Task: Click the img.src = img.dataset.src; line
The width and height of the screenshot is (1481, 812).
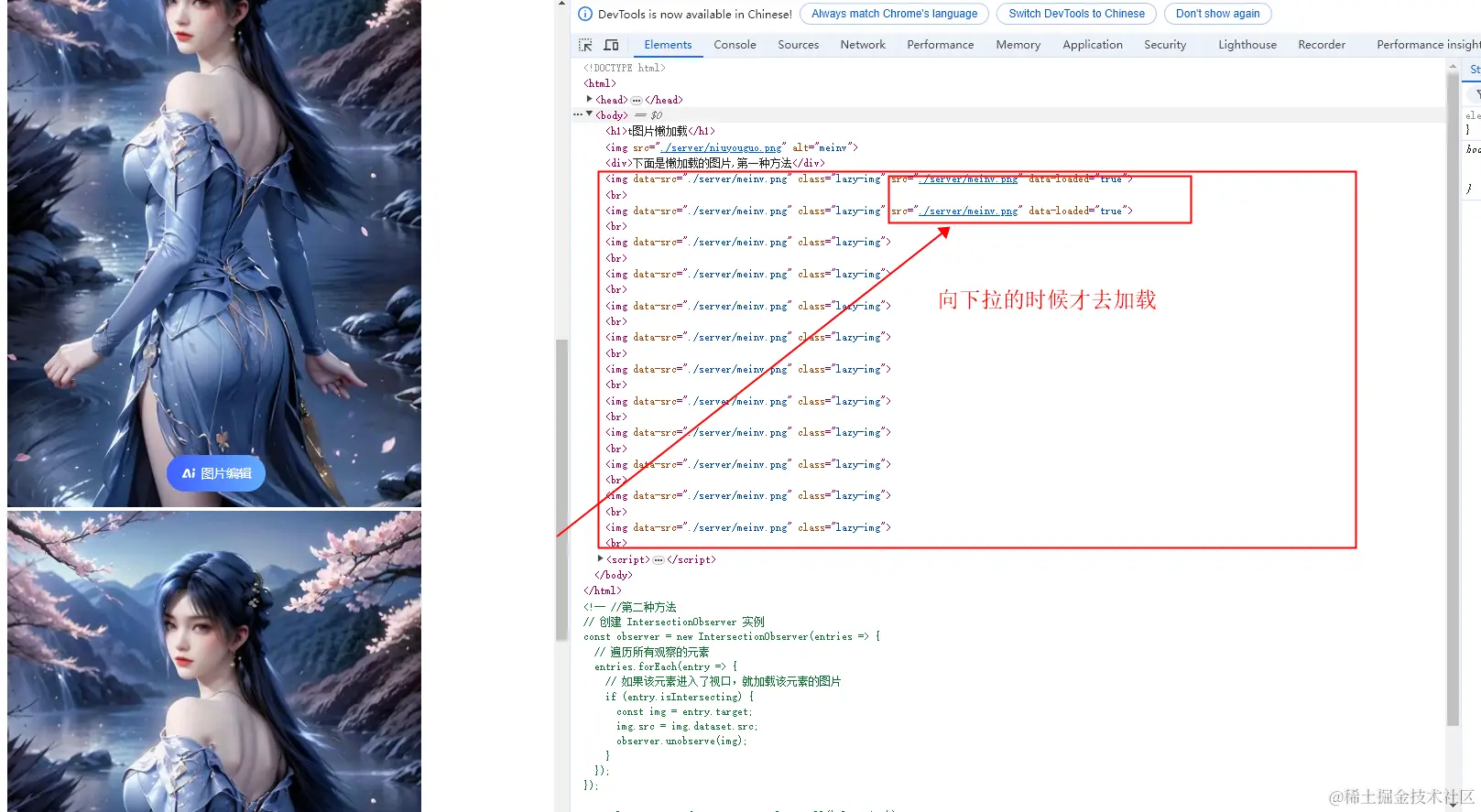Action: 687,726
